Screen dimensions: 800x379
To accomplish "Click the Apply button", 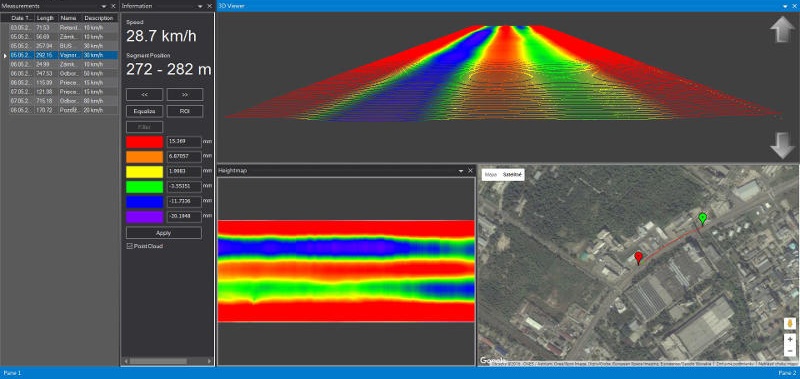I will pos(164,233).
